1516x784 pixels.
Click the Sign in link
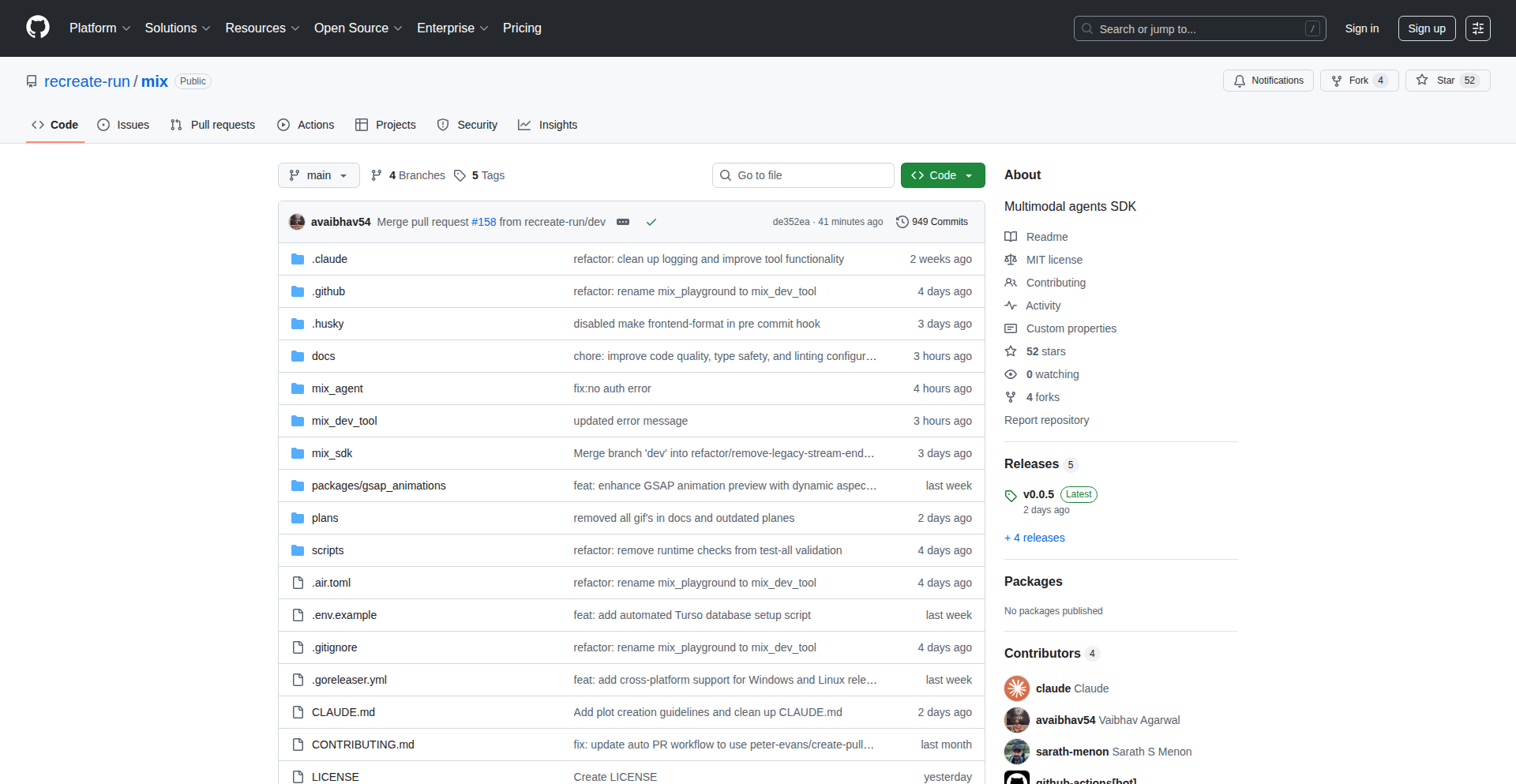tap(1362, 28)
